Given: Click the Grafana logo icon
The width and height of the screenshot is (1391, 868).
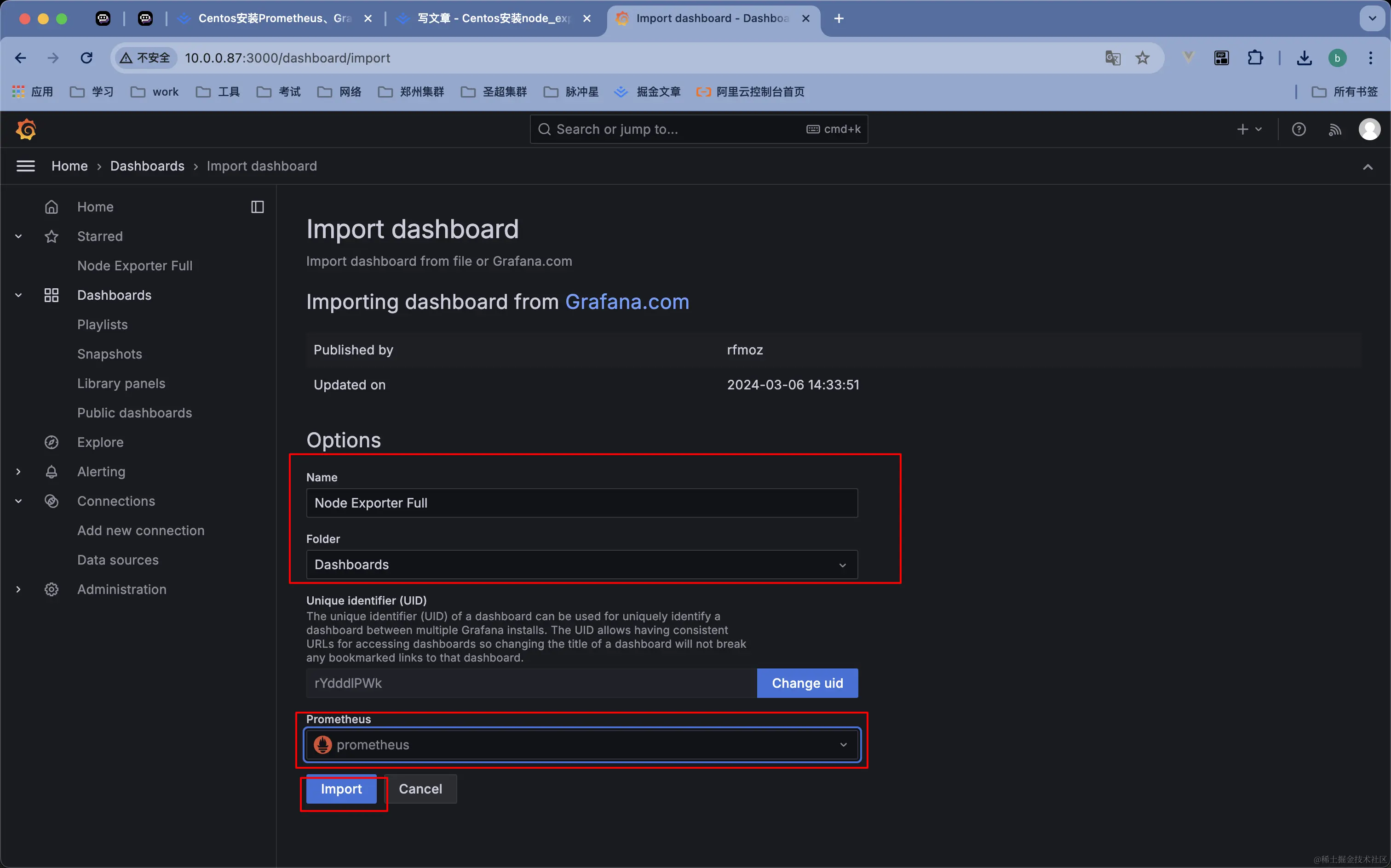Looking at the screenshot, I should coord(26,130).
